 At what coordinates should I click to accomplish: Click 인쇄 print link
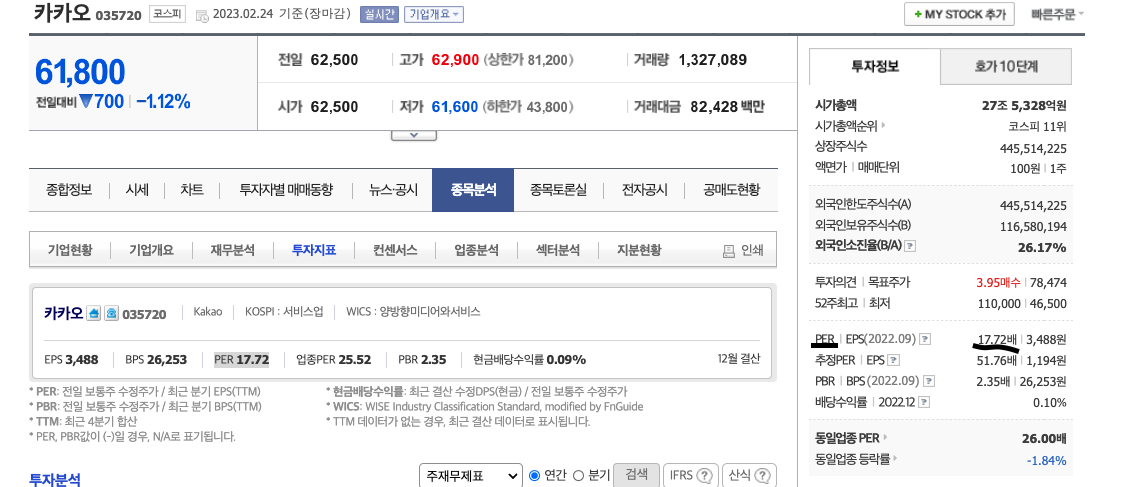click(743, 251)
